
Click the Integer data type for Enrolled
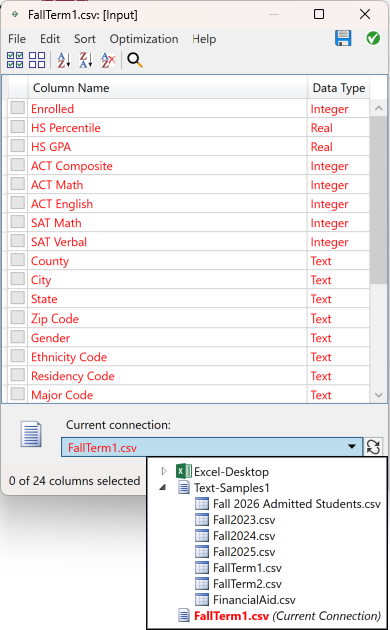click(329, 109)
